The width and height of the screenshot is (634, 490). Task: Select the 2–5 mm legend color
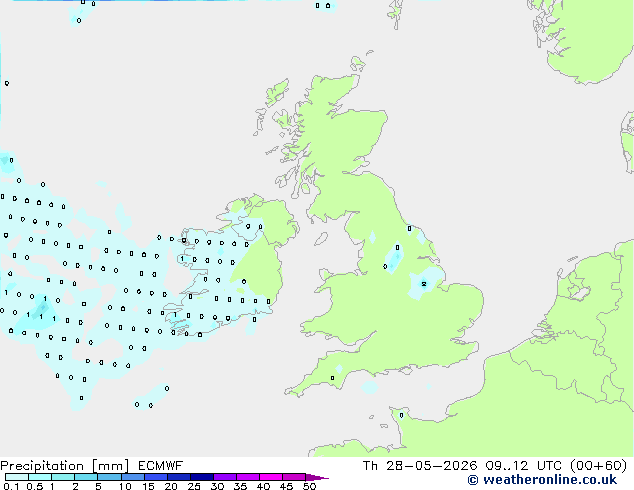(86, 477)
